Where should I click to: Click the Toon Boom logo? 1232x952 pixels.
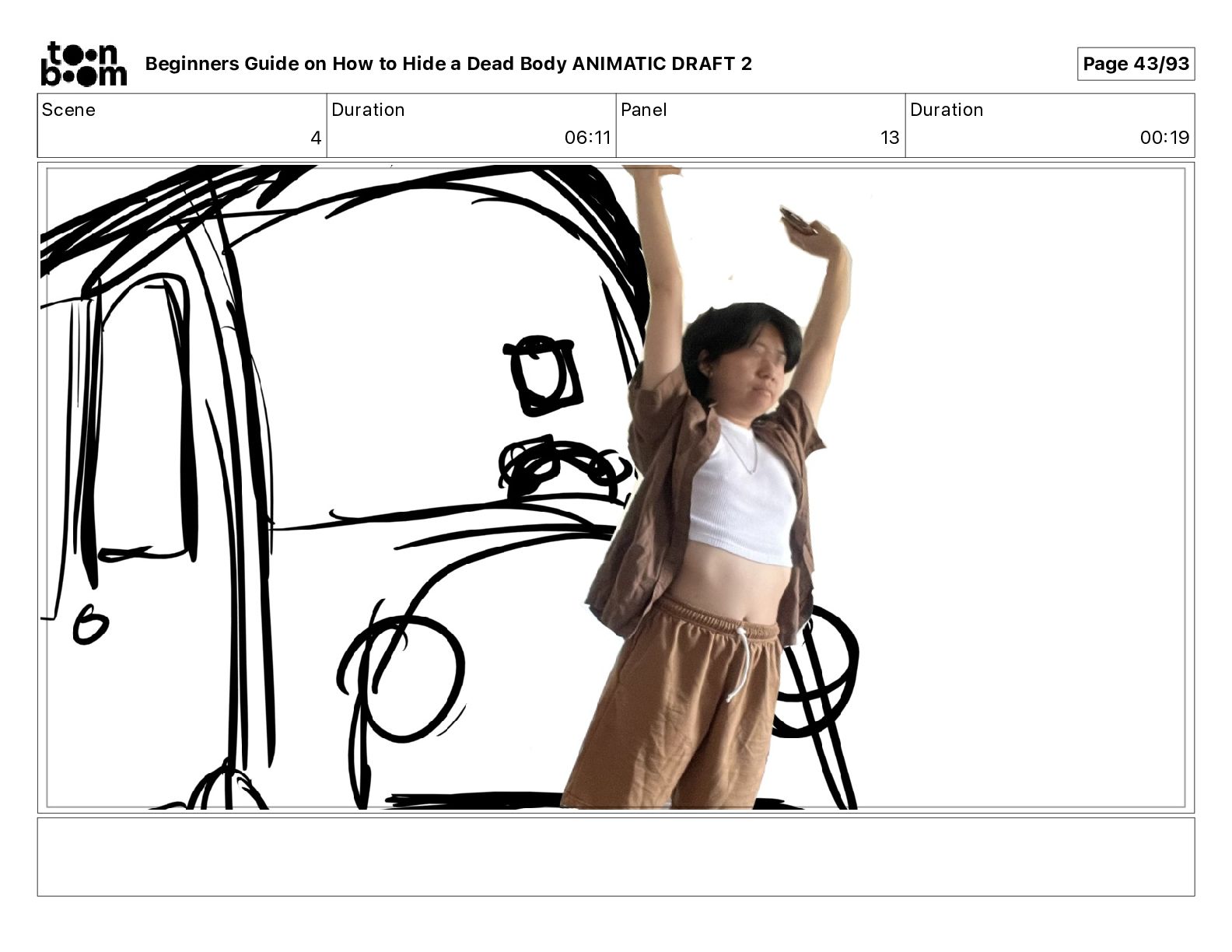[82, 64]
